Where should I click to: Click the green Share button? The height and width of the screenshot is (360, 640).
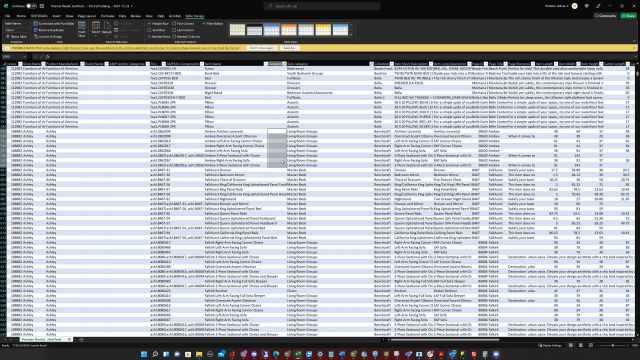pyautogui.click(x=629, y=16)
